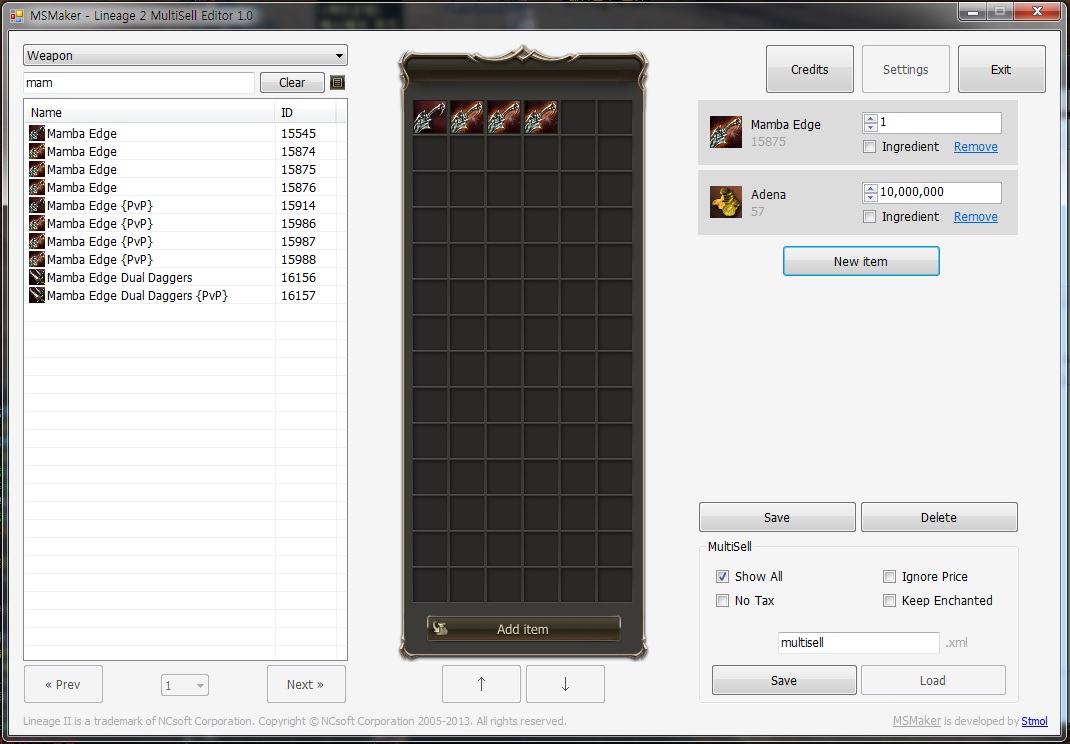Enable the Keep Enchanted option

point(889,601)
